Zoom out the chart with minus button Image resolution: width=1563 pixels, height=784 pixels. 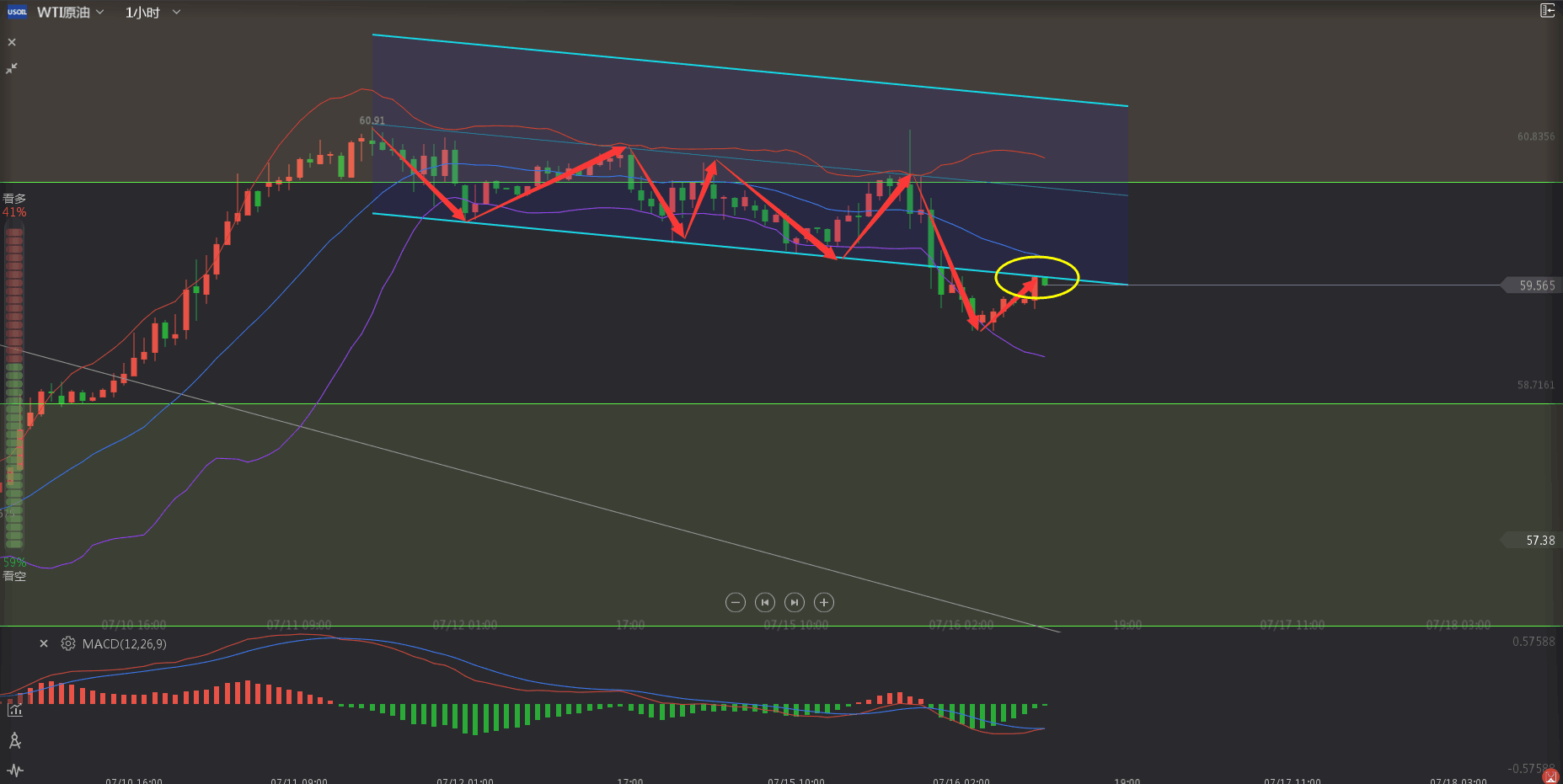tap(735, 602)
